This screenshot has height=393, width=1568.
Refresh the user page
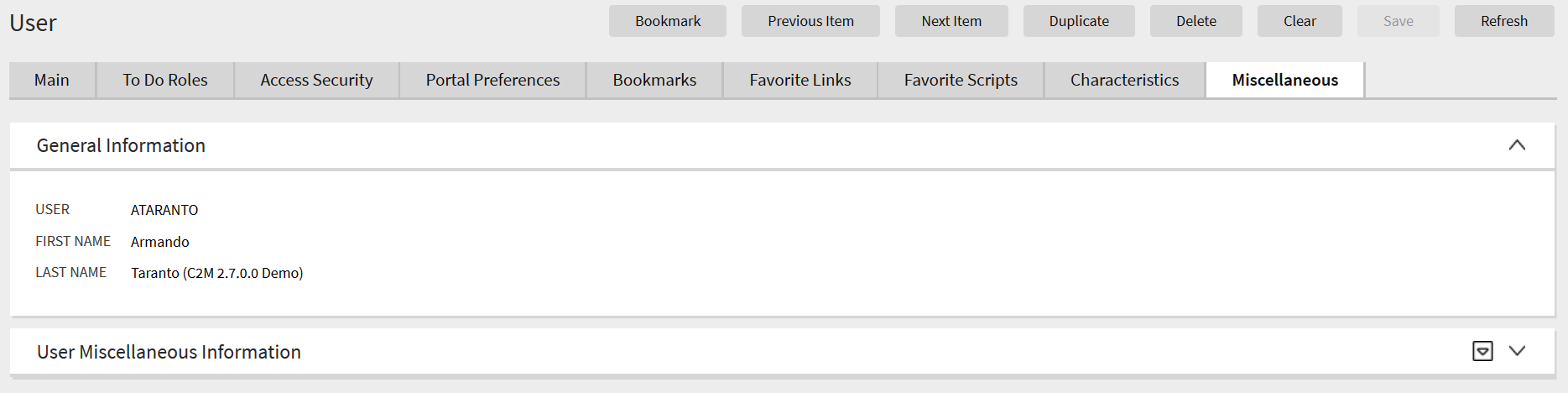[1504, 21]
